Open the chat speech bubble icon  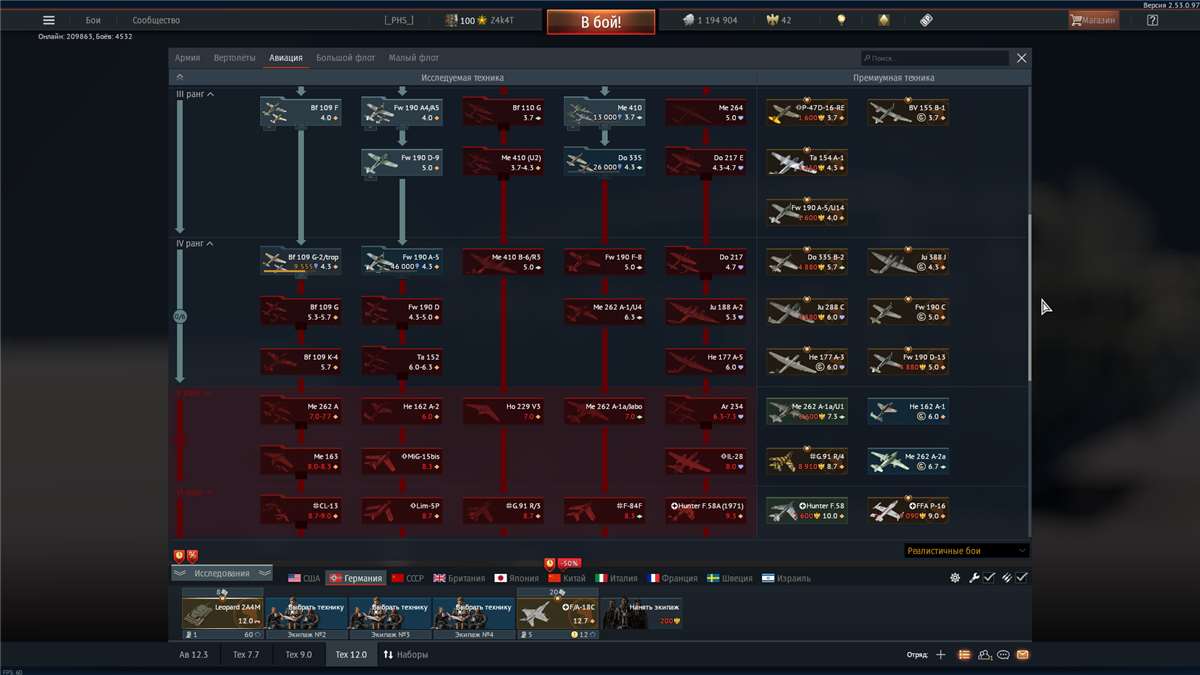[x=1003, y=655]
